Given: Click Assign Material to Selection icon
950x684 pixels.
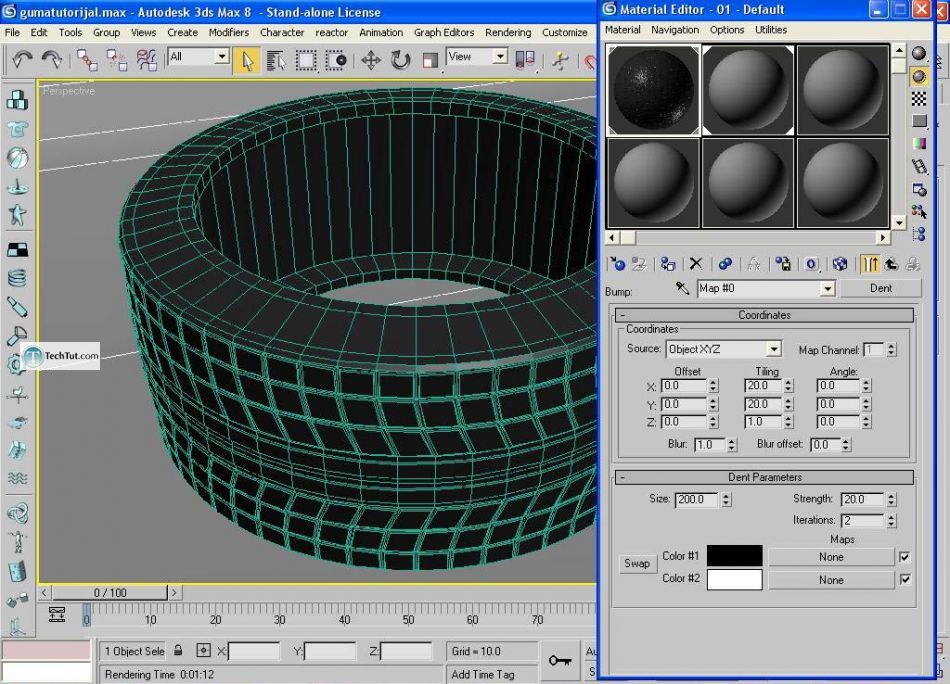Looking at the screenshot, I should (668, 264).
